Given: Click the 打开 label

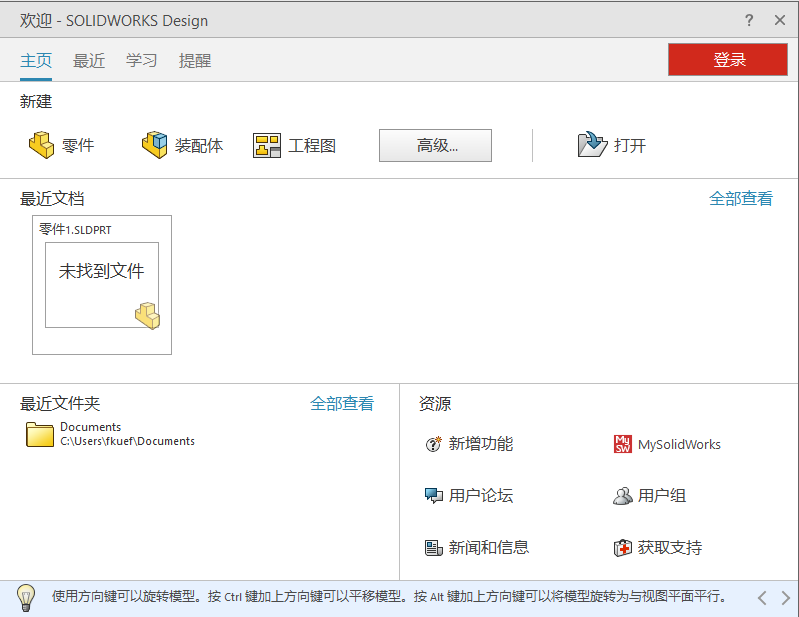Looking at the screenshot, I should (x=630, y=146).
